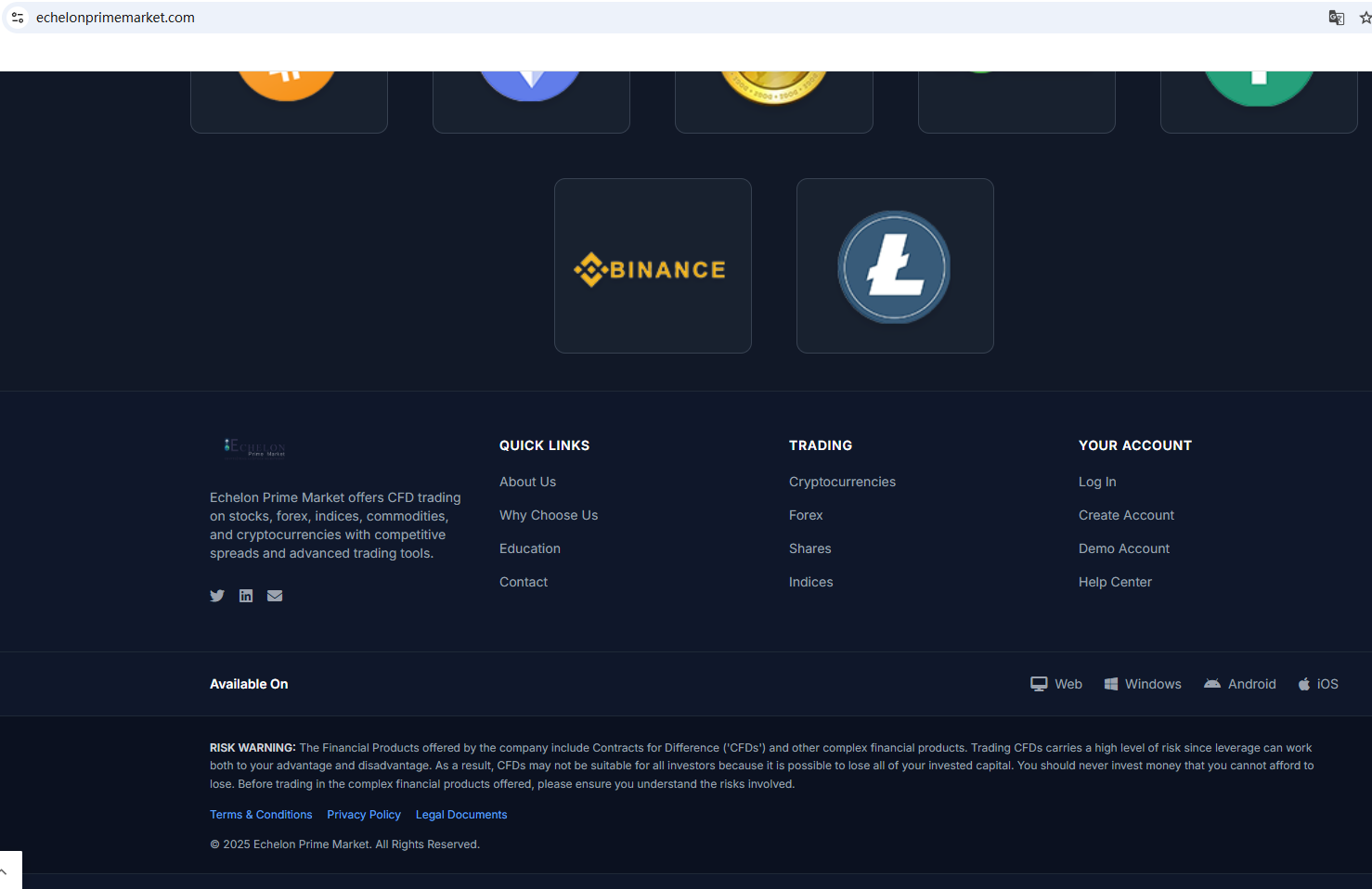The width and height of the screenshot is (1372, 889).
Task: Click the Apple iOS icon
Action: pos(1304,684)
